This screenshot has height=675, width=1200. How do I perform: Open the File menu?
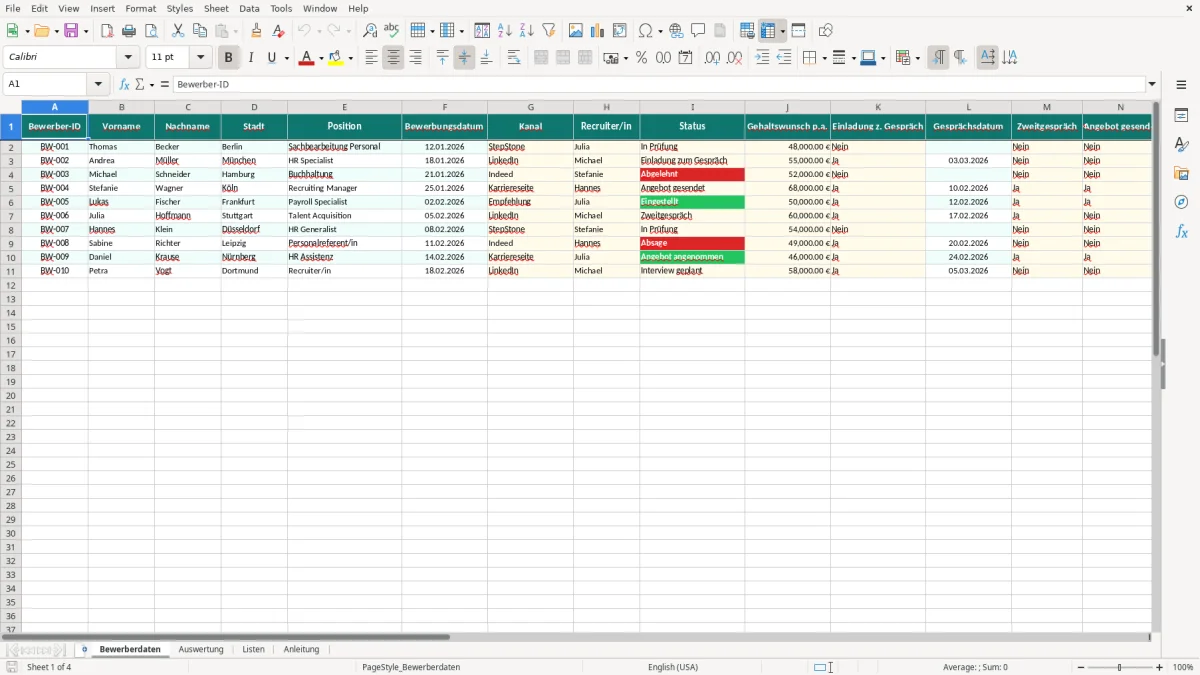13,8
